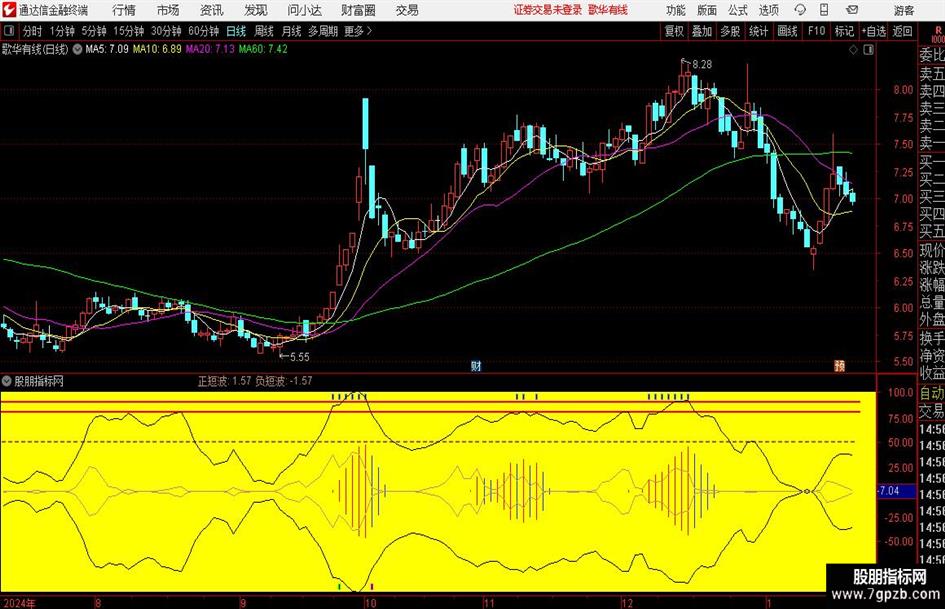Click the MA5: 7.09 value label
The image size is (945, 609).
tap(107, 49)
